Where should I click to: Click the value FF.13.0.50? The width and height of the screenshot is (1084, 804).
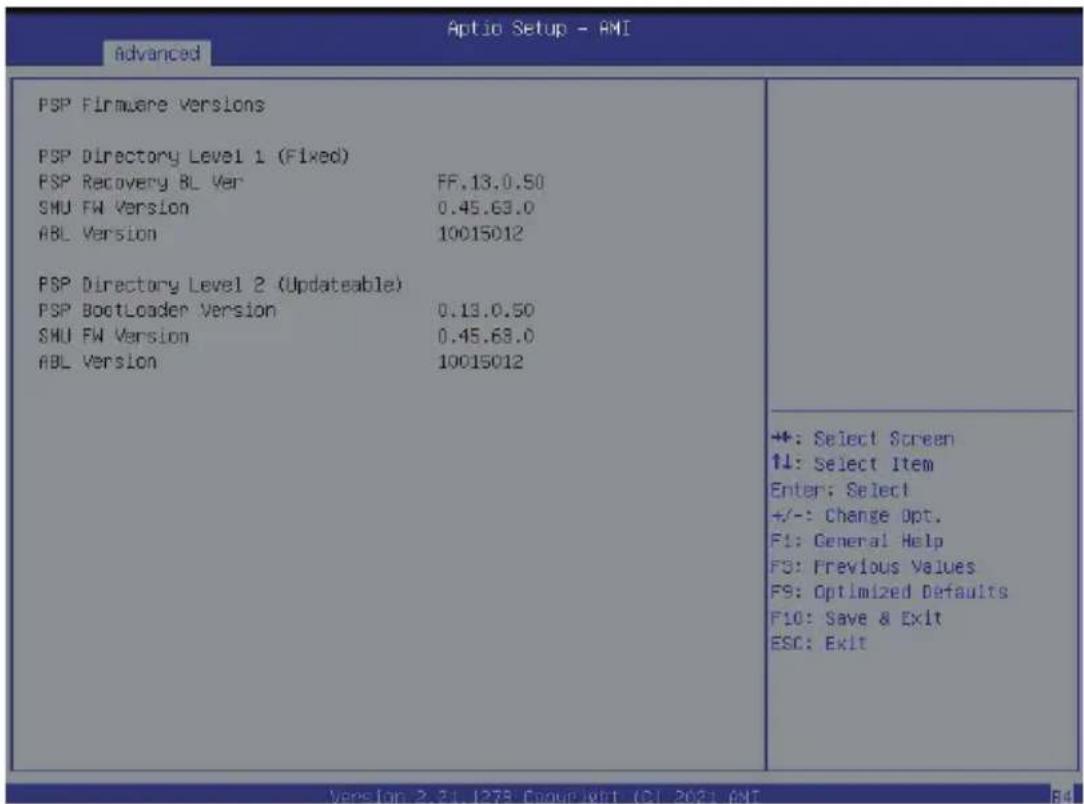tap(490, 183)
